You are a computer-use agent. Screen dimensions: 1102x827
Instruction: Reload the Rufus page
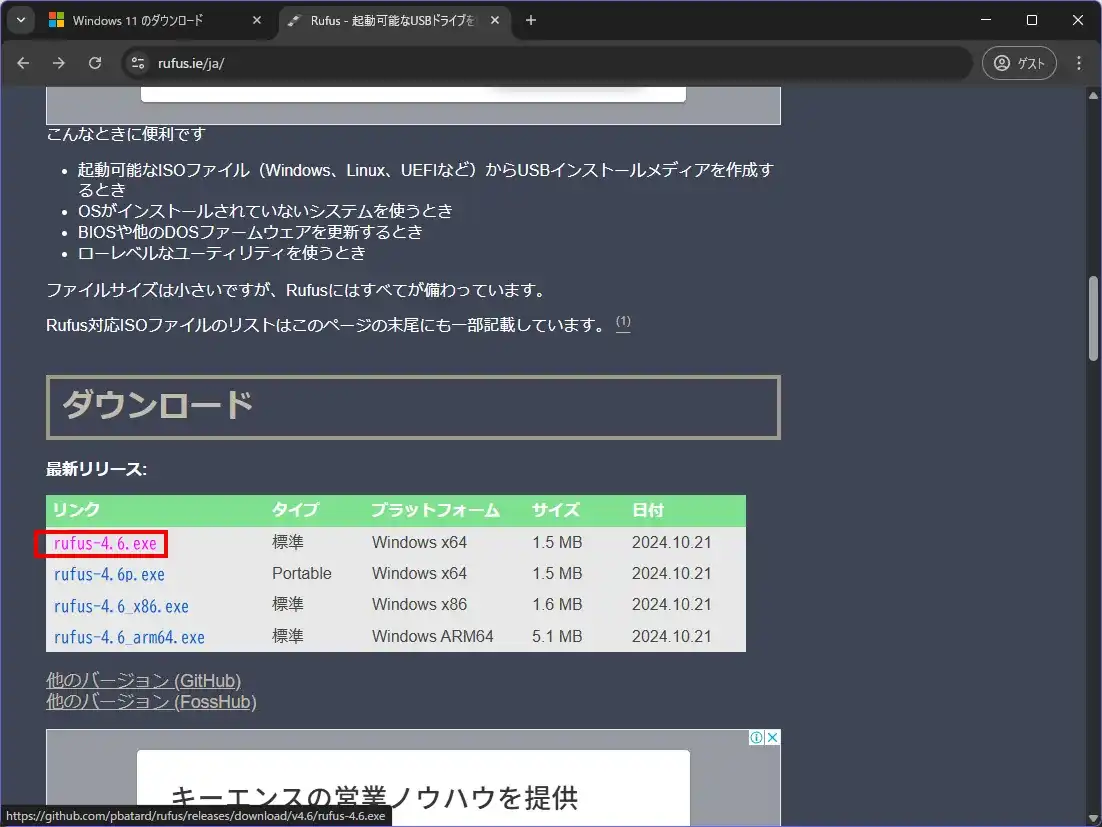click(95, 63)
